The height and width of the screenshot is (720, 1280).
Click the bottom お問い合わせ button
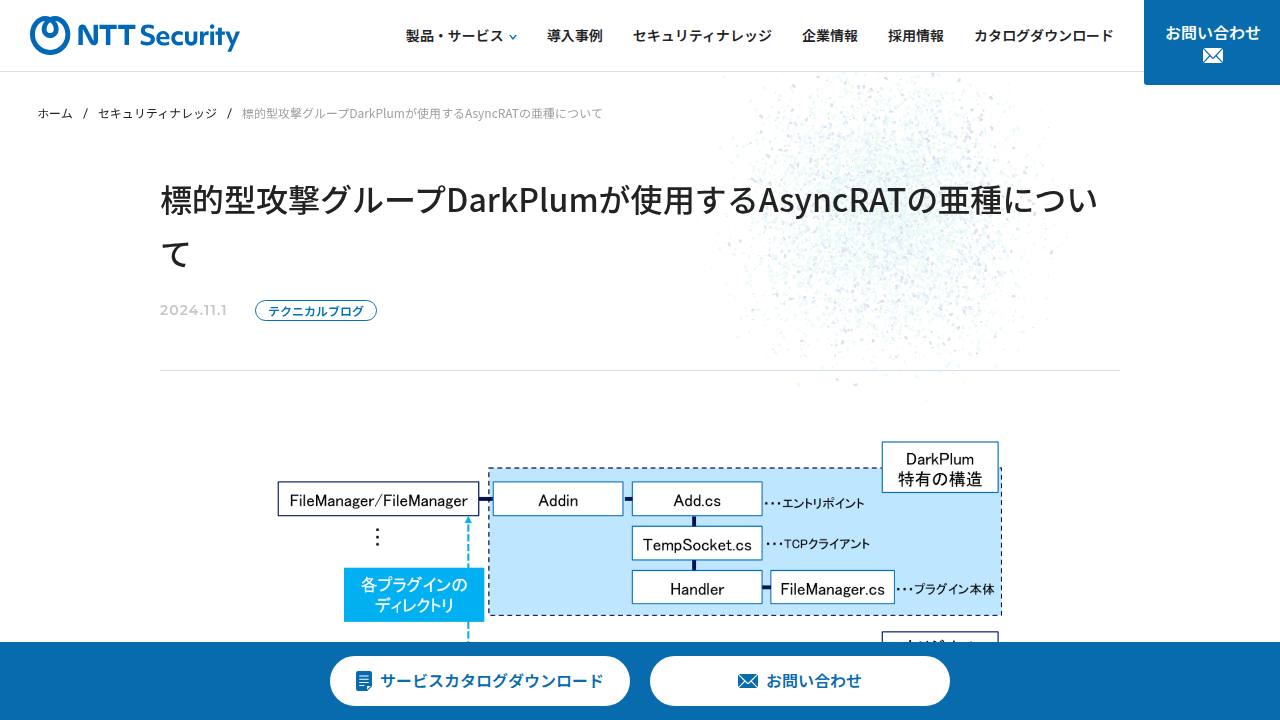click(800, 681)
